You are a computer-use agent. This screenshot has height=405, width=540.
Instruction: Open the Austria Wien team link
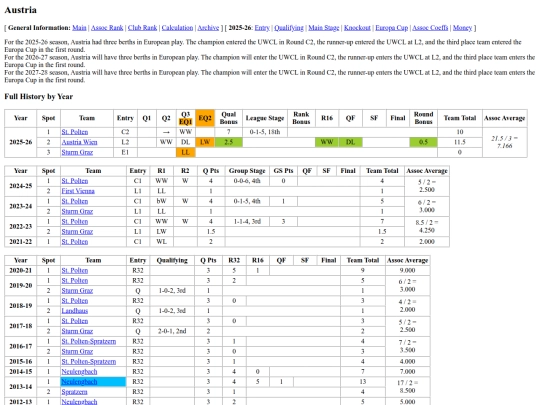(x=79, y=142)
